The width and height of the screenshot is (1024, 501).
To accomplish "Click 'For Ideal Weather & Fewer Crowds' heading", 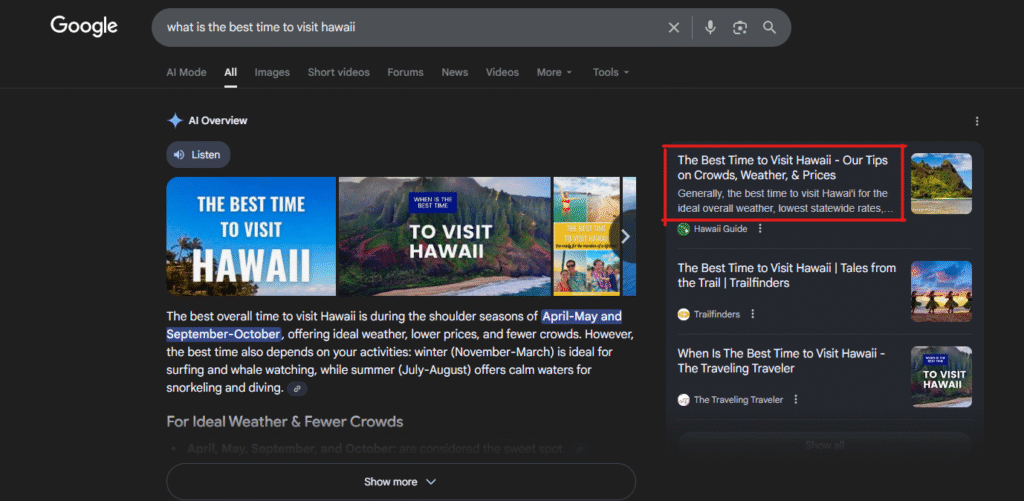I will click(285, 422).
